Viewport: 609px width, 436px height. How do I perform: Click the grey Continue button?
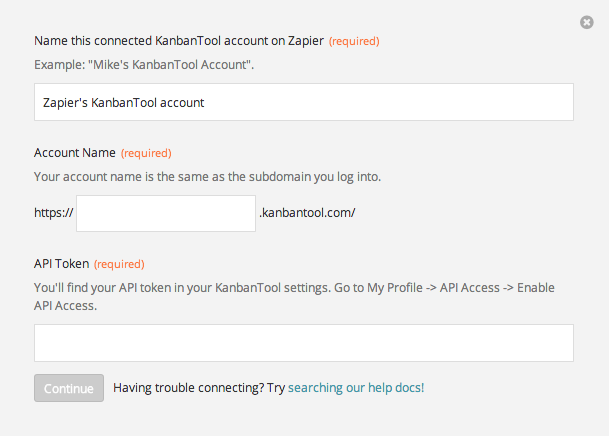tap(69, 388)
